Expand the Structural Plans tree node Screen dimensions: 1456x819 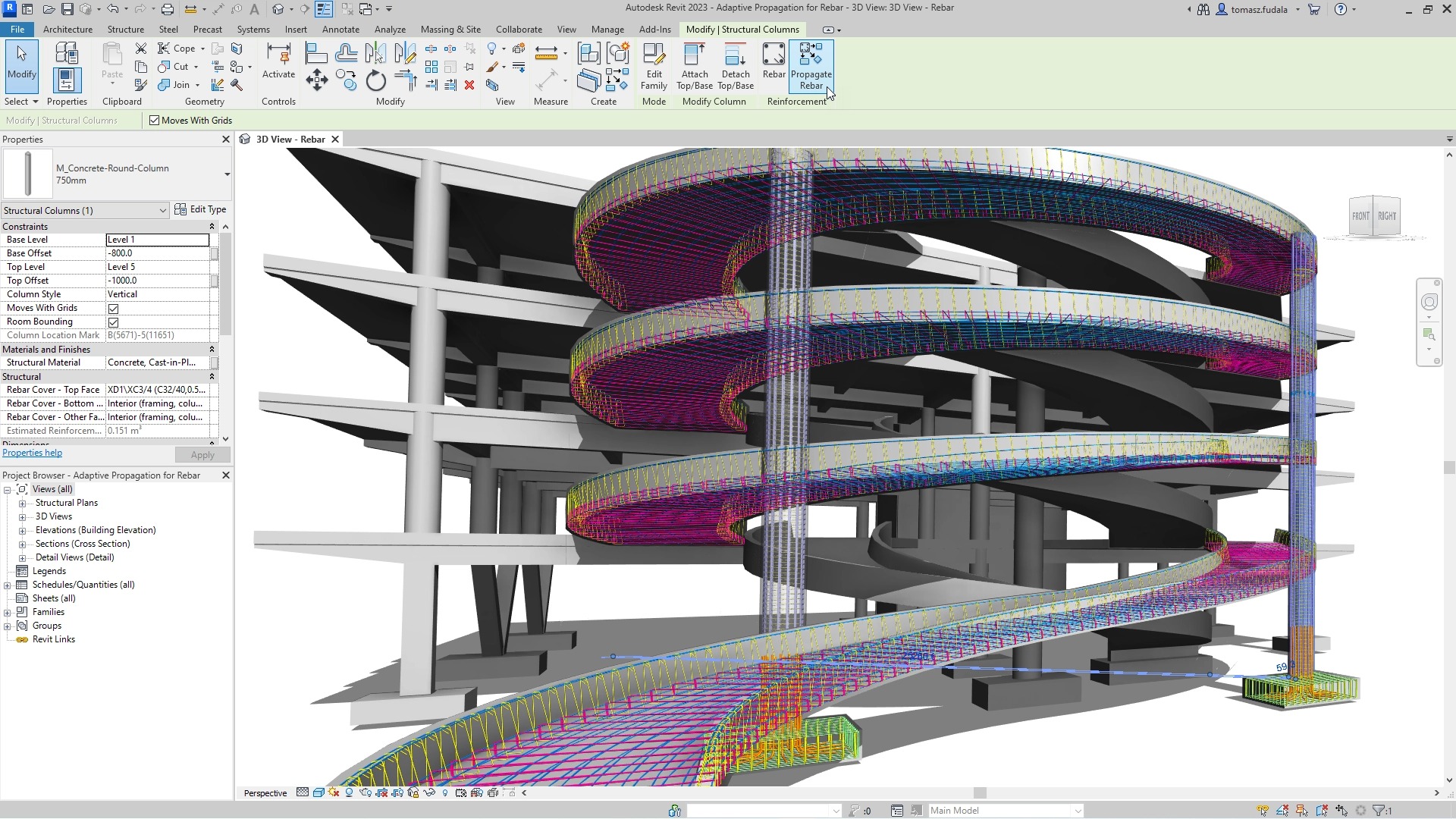point(23,503)
